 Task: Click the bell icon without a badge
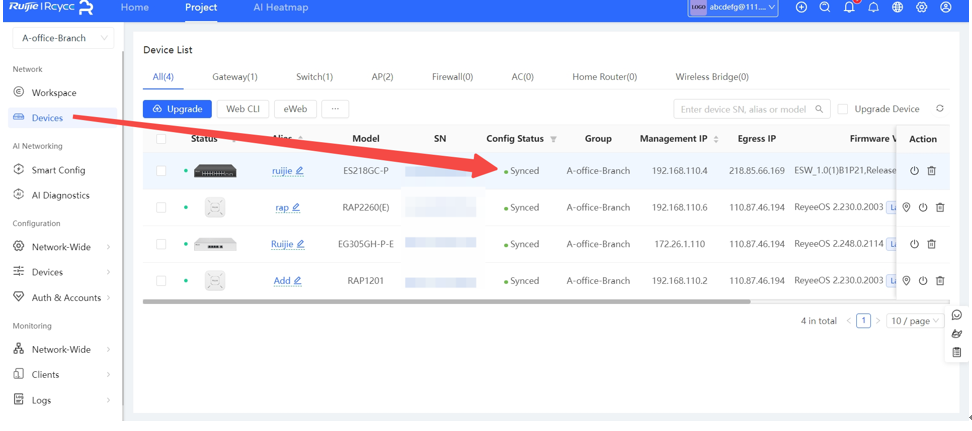click(x=873, y=7)
